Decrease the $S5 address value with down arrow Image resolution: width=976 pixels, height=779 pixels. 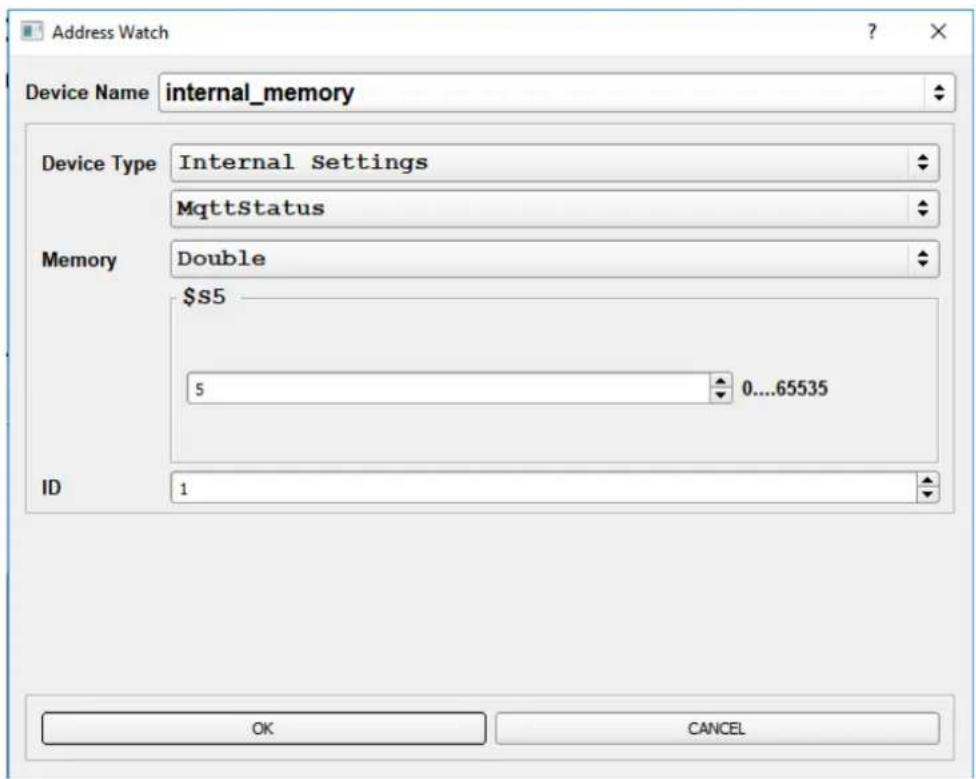pyautogui.click(x=721, y=396)
